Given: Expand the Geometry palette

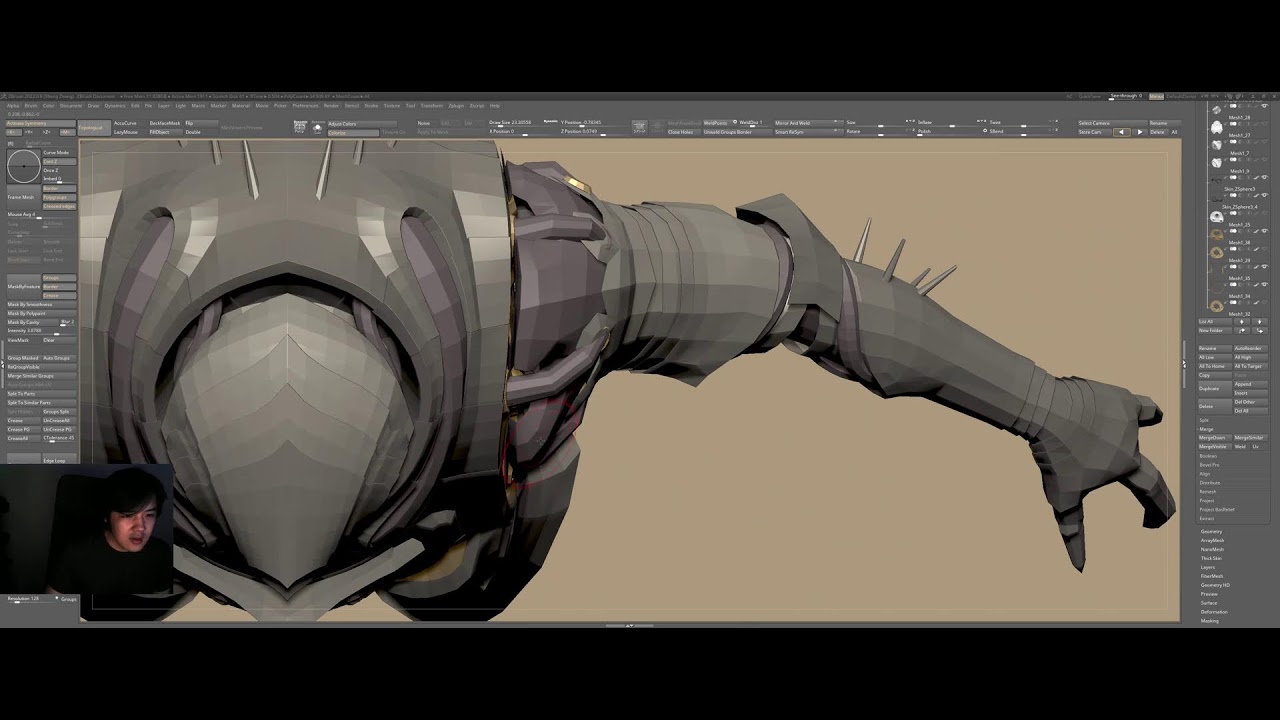Looking at the screenshot, I should click(1212, 531).
